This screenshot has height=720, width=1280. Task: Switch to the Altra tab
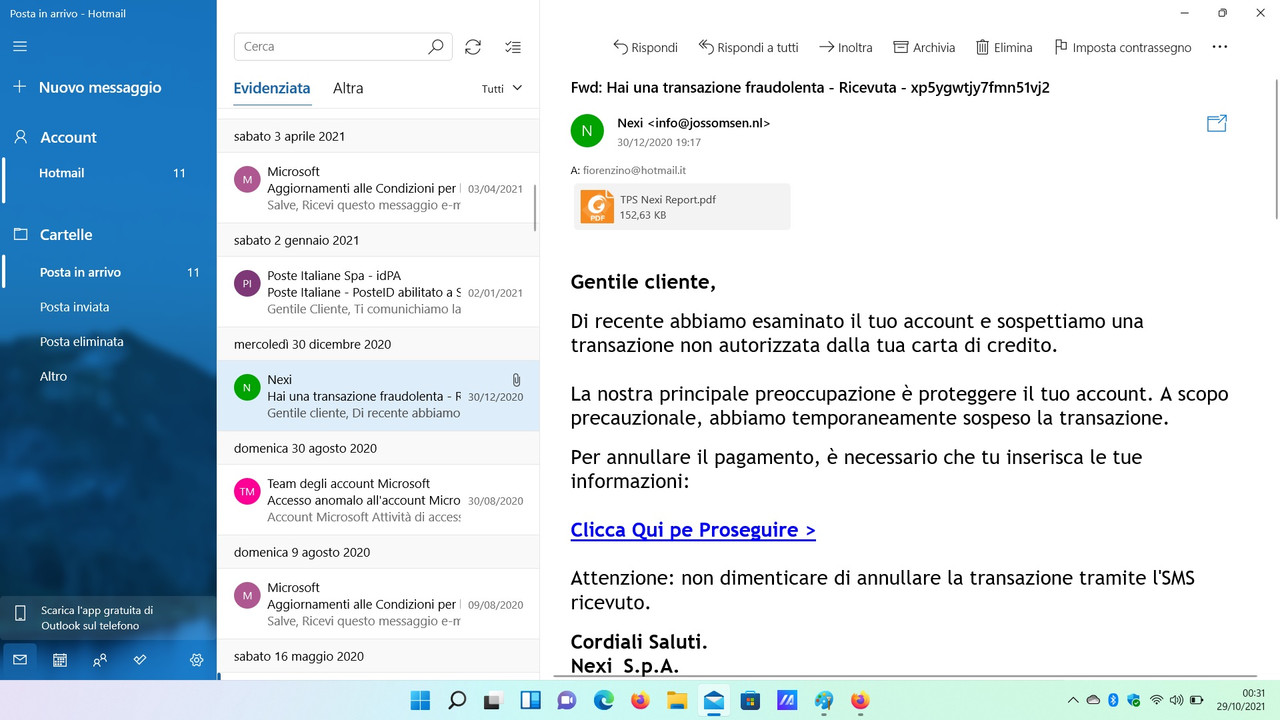(348, 88)
